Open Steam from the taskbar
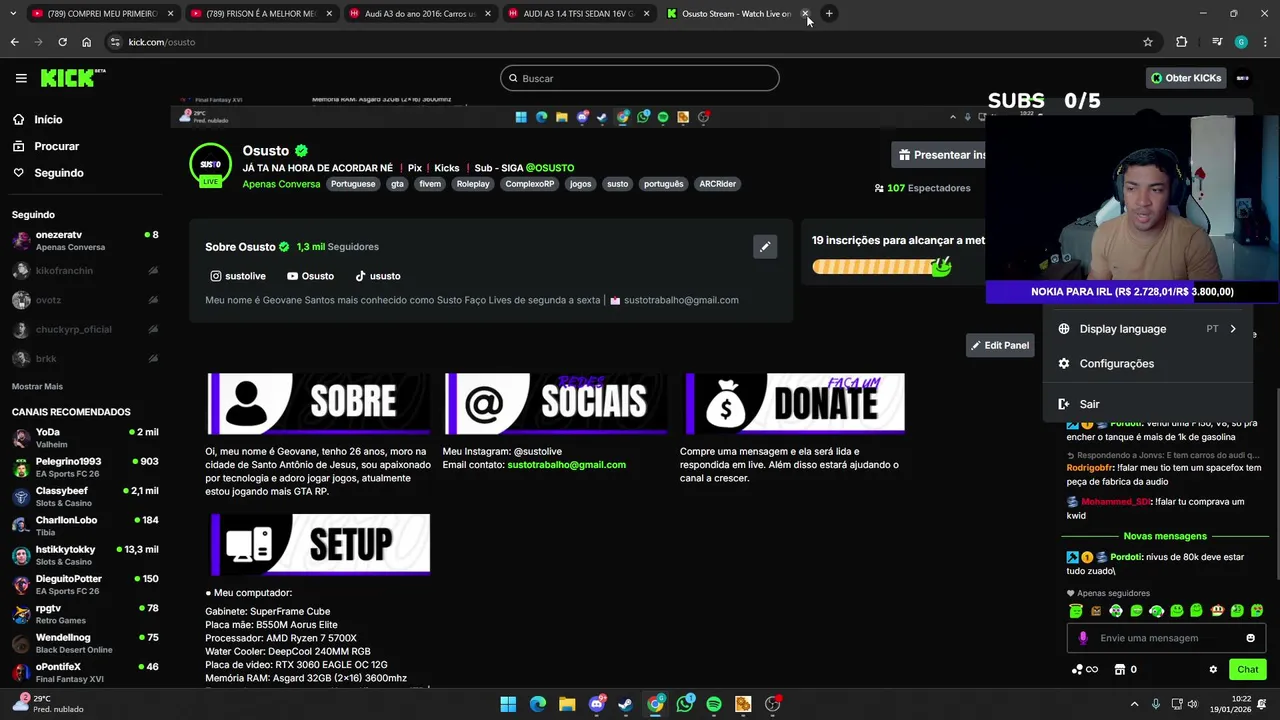The height and width of the screenshot is (720, 1280). (x=626, y=705)
